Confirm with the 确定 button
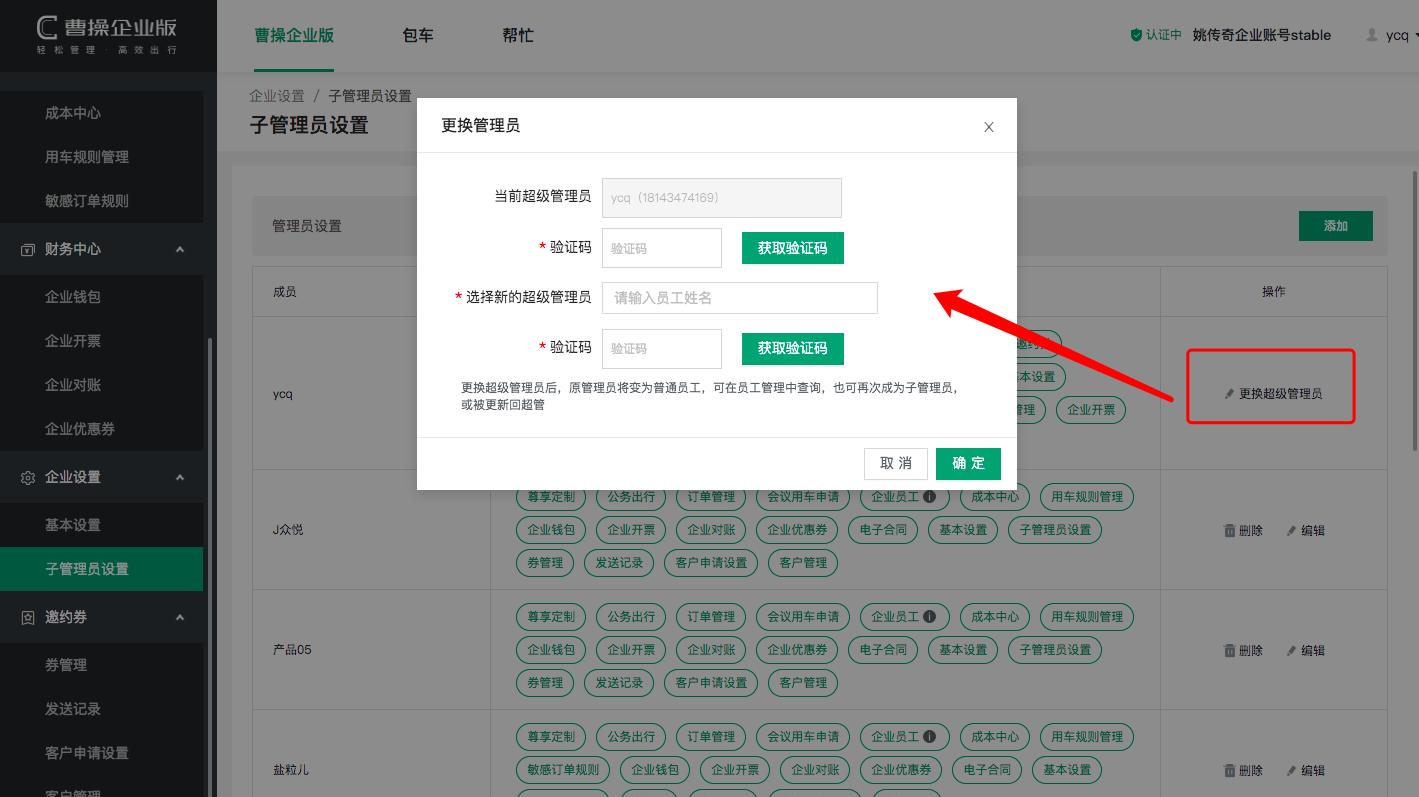The image size is (1419, 797). click(968, 463)
